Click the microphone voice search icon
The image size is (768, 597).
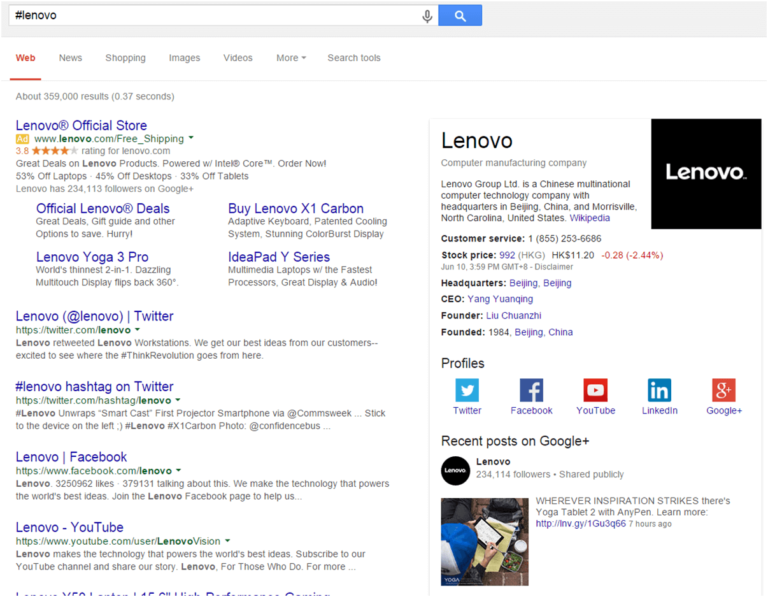pyautogui.click(x=427, y=16)
